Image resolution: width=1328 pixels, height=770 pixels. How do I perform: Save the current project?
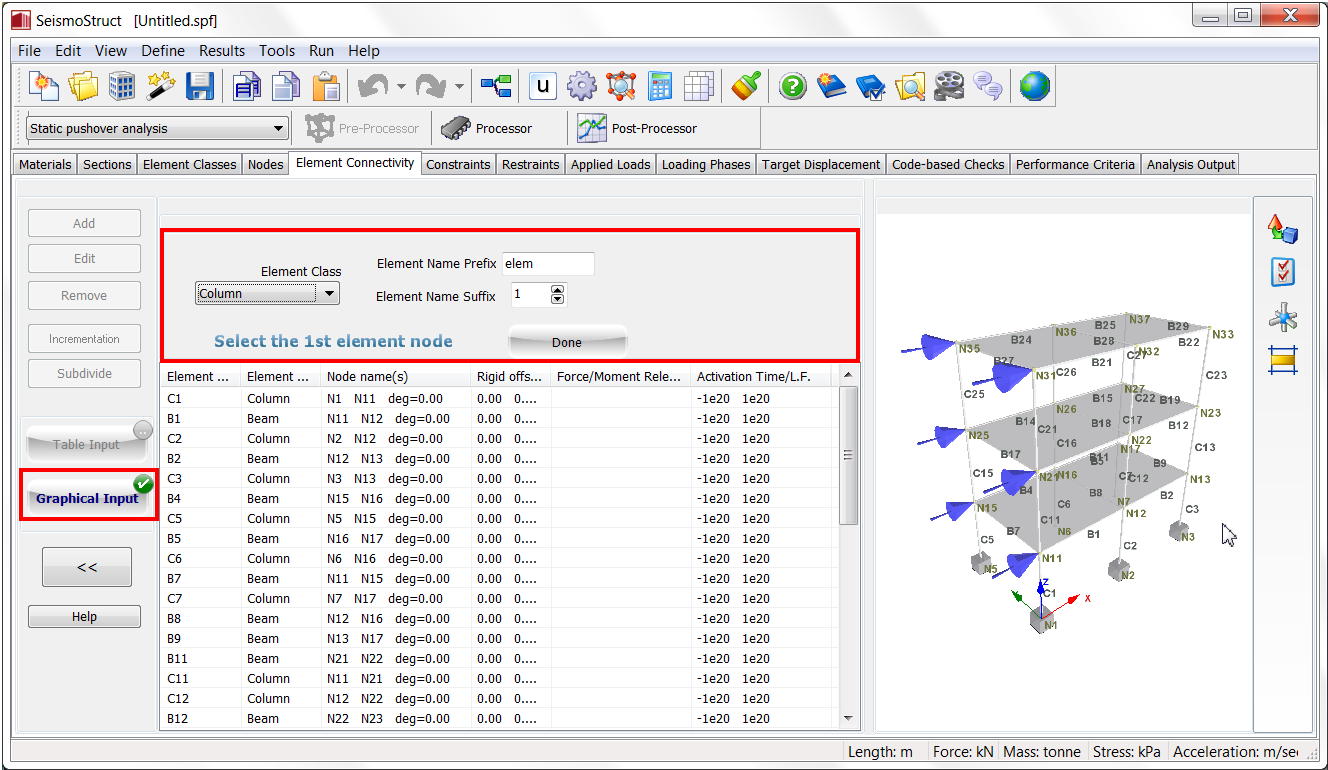tap(199, 86)
